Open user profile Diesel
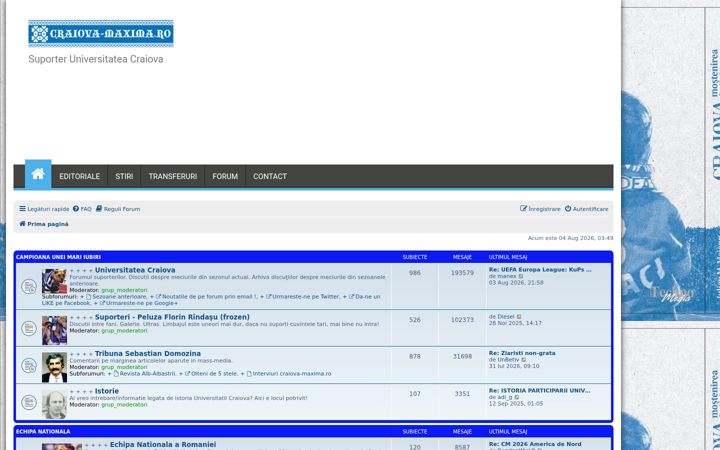Image resolution: width=720 pixels, height=450 pixels. 506,317
